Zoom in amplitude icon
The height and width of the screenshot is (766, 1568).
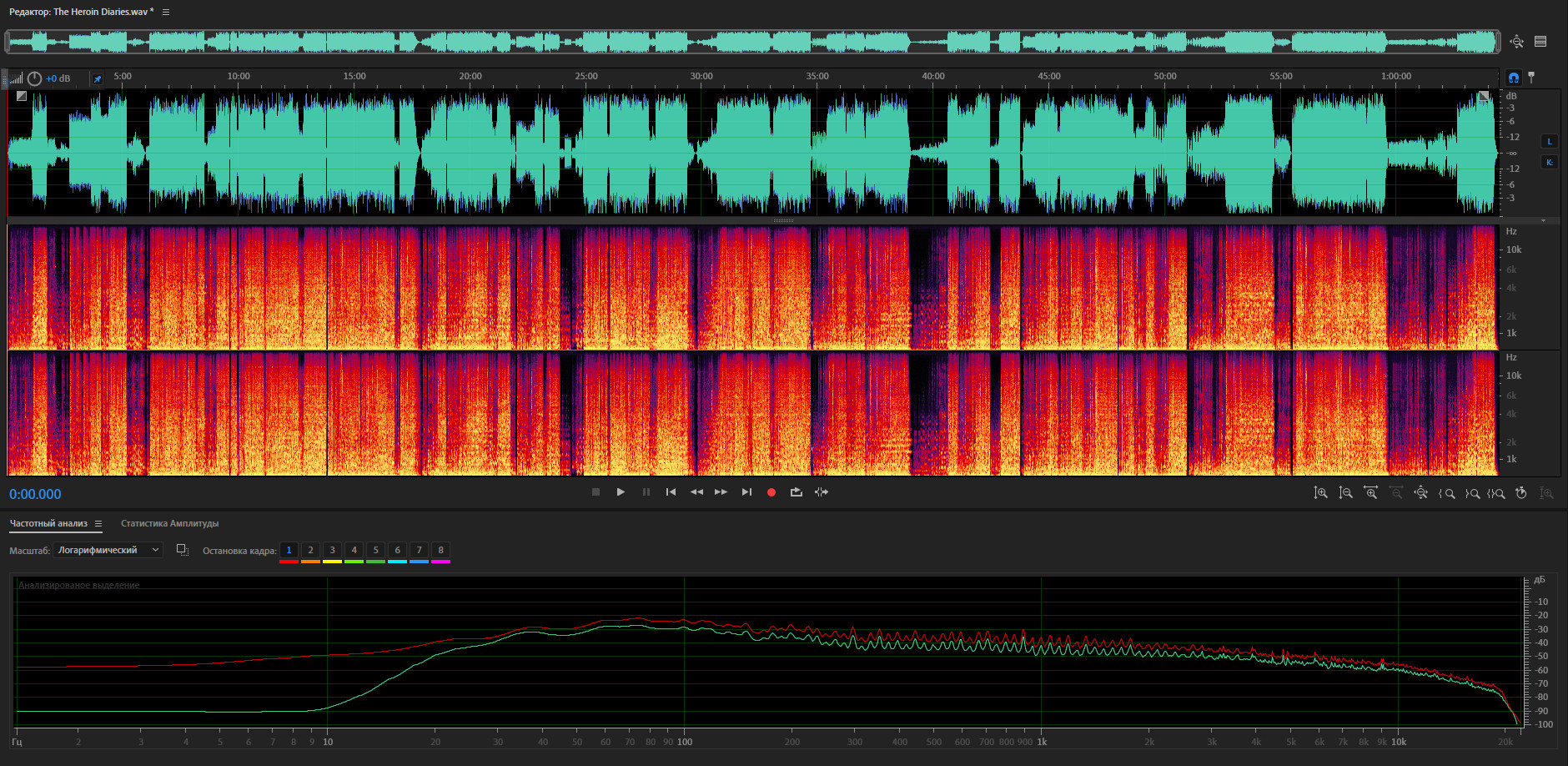click(1320, 493)
